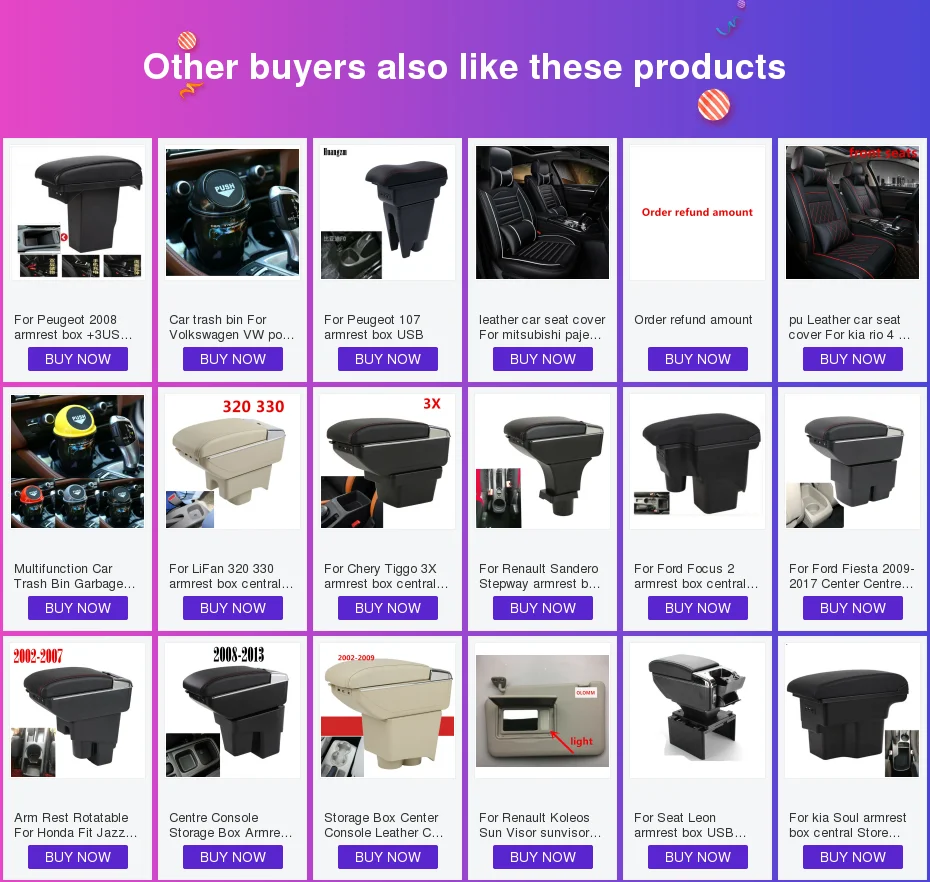View the Honda Fit Jazz 2002-2007 armrest thumbnail
The width and height of the screenshot is (930, 882).
[78, 711]
